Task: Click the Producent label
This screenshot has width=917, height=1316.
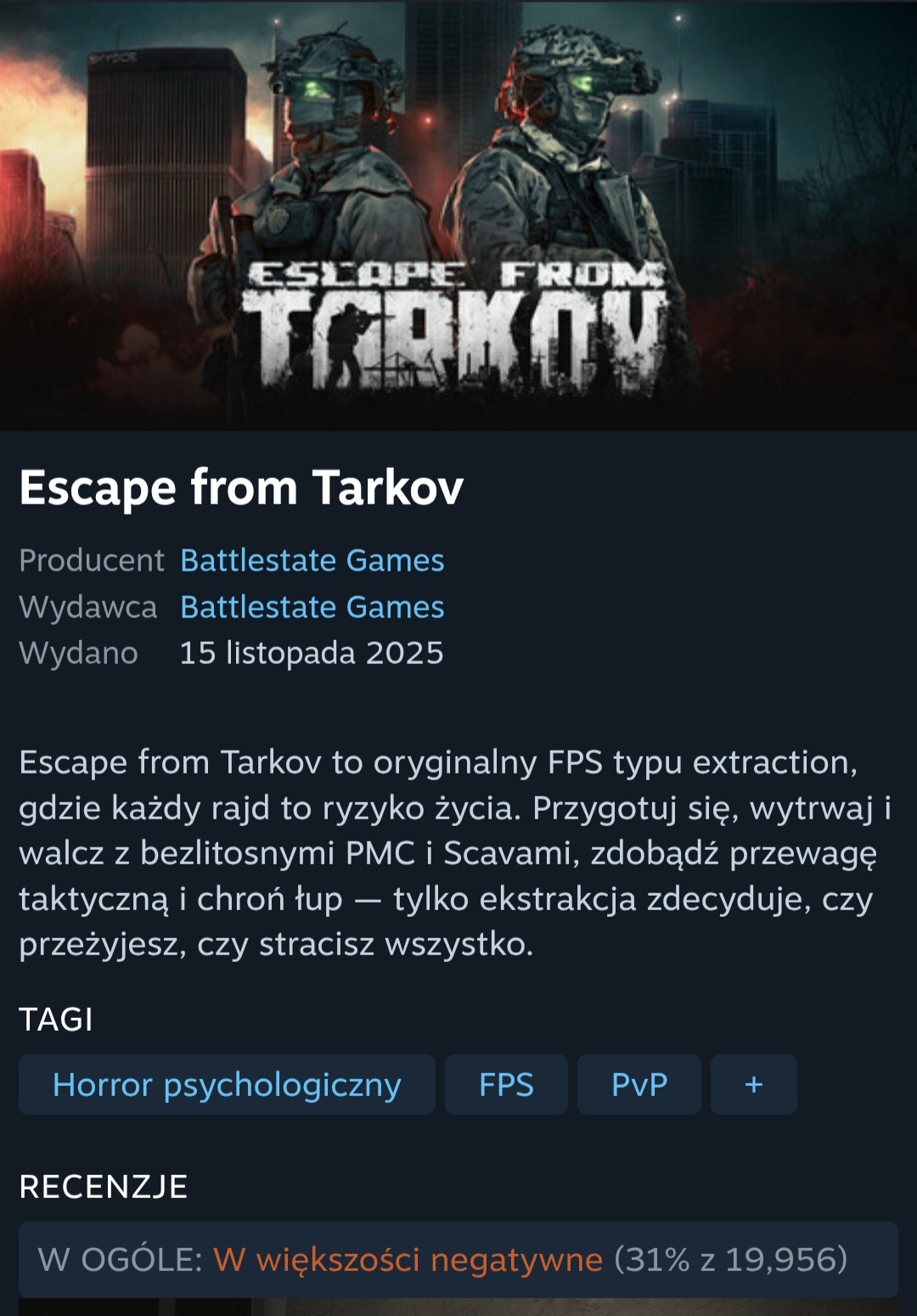Action: point(92,560)
